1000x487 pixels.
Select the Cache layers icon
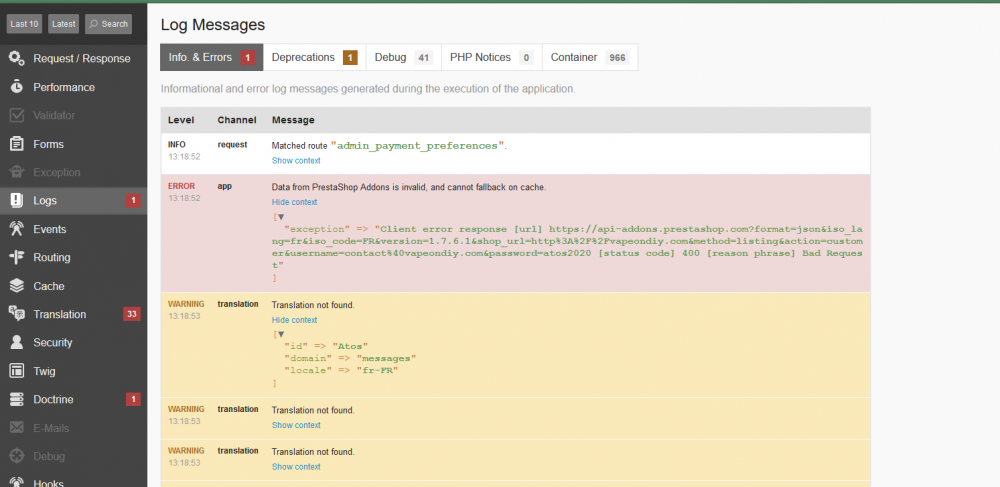tap(17, 286)
